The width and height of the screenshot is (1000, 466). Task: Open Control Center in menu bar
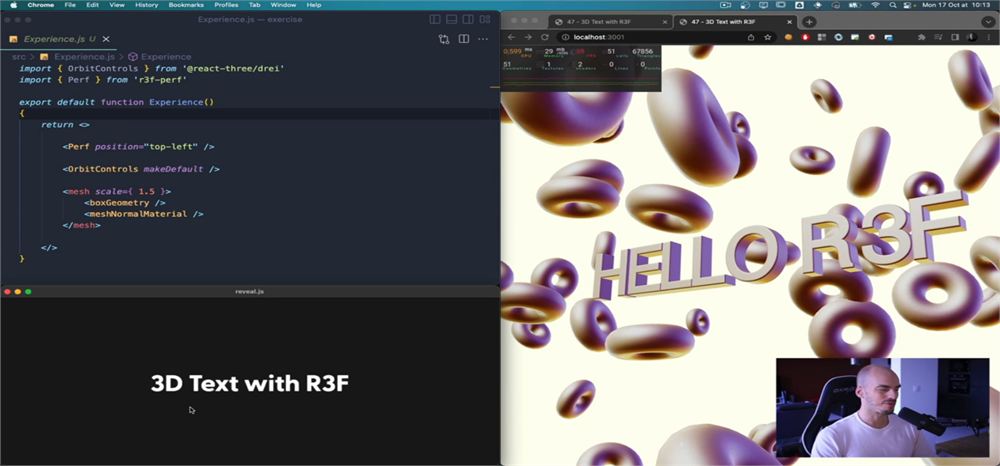(x=908, y=5)
